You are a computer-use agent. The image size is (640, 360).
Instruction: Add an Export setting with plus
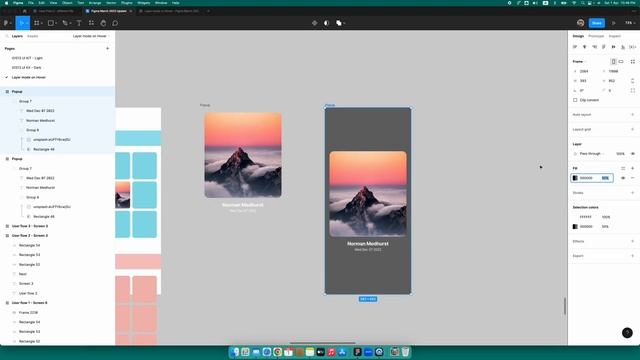633,256
